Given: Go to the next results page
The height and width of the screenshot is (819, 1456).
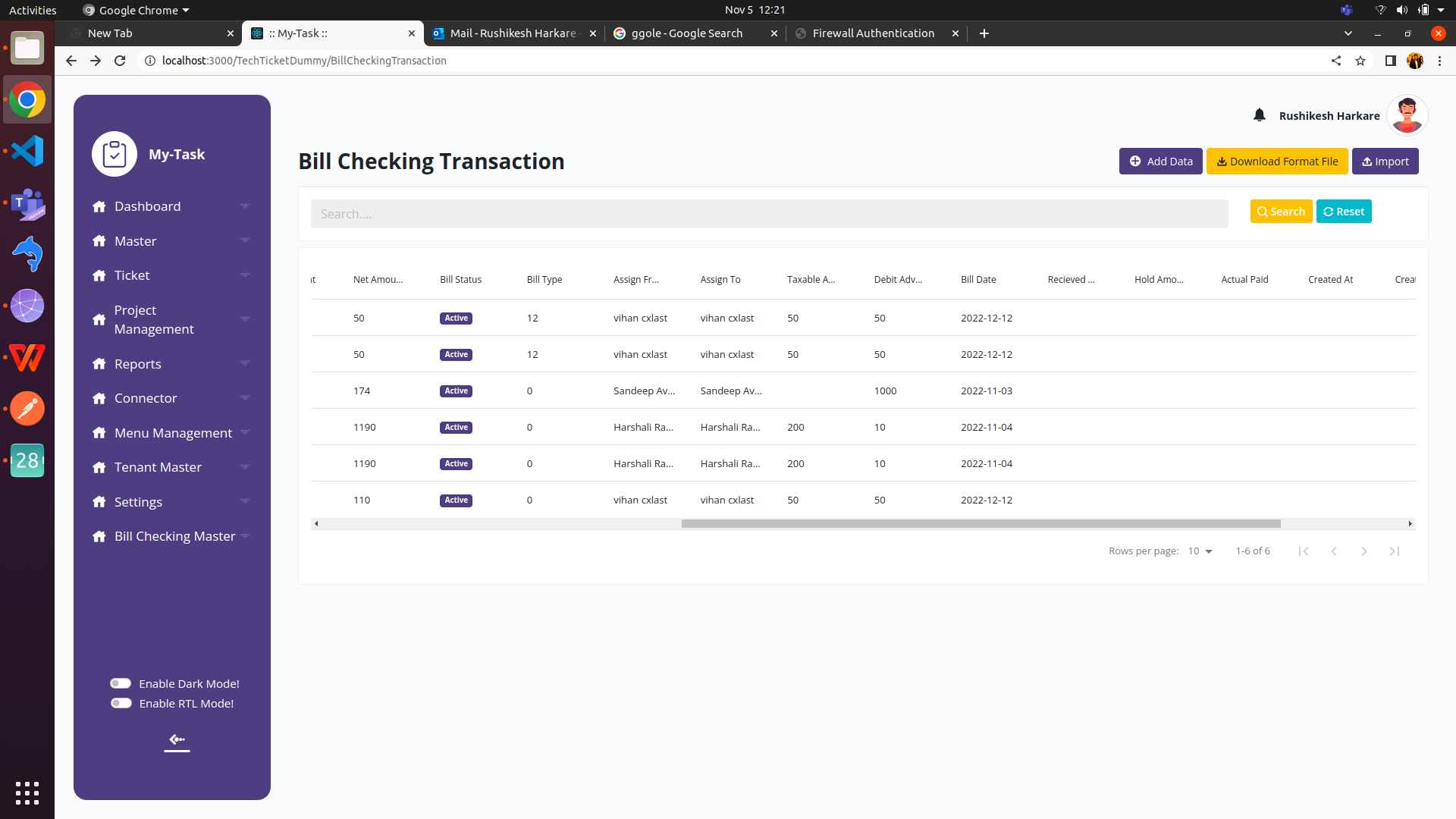Looking at the screenshot, I should tap(1364, 551).
